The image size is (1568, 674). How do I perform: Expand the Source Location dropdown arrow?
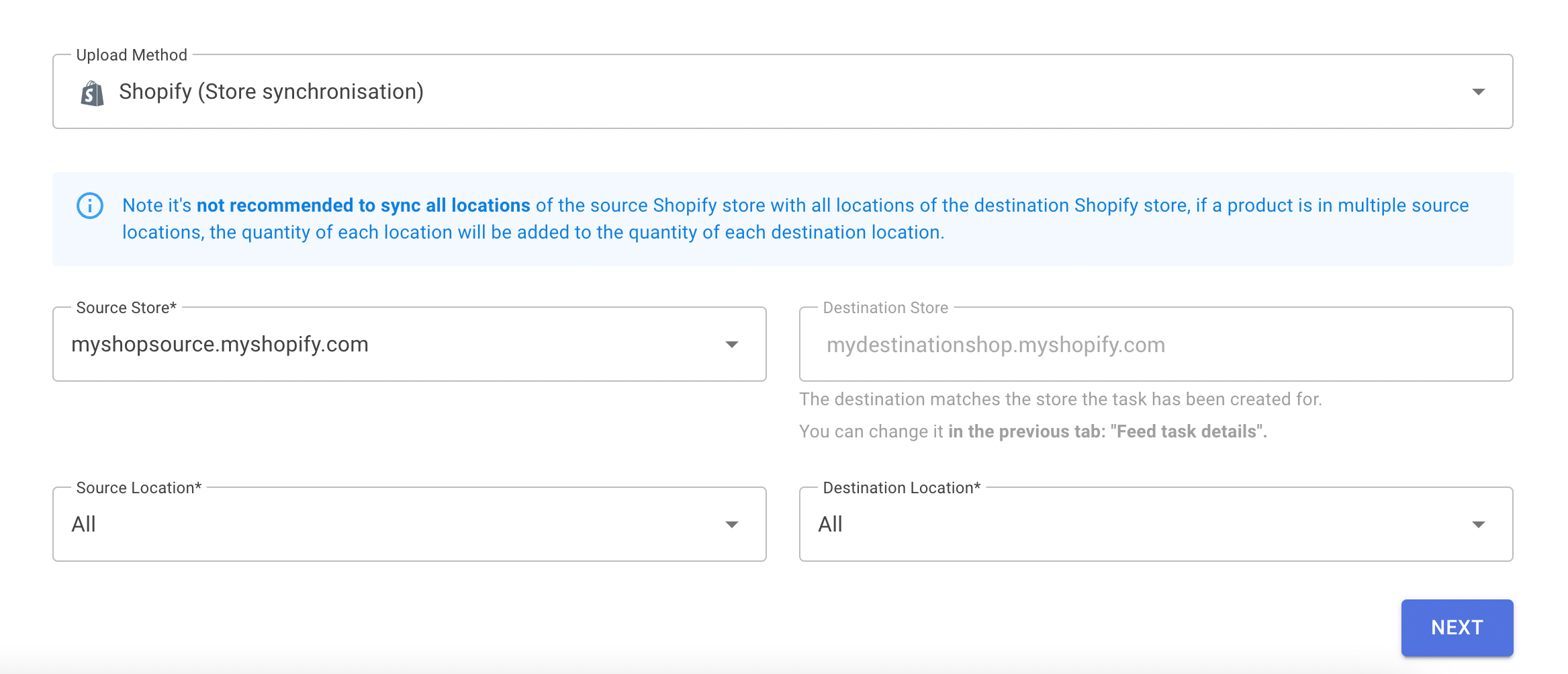point(731,525)
